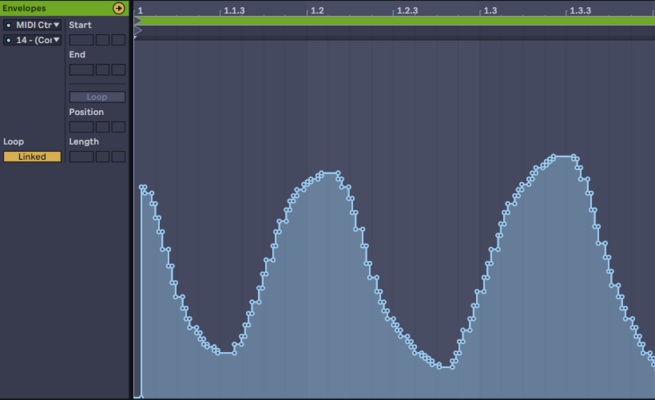Toggle the Loop switch
This screenshot has height=400, width=655.
click(x=97, y=97)
